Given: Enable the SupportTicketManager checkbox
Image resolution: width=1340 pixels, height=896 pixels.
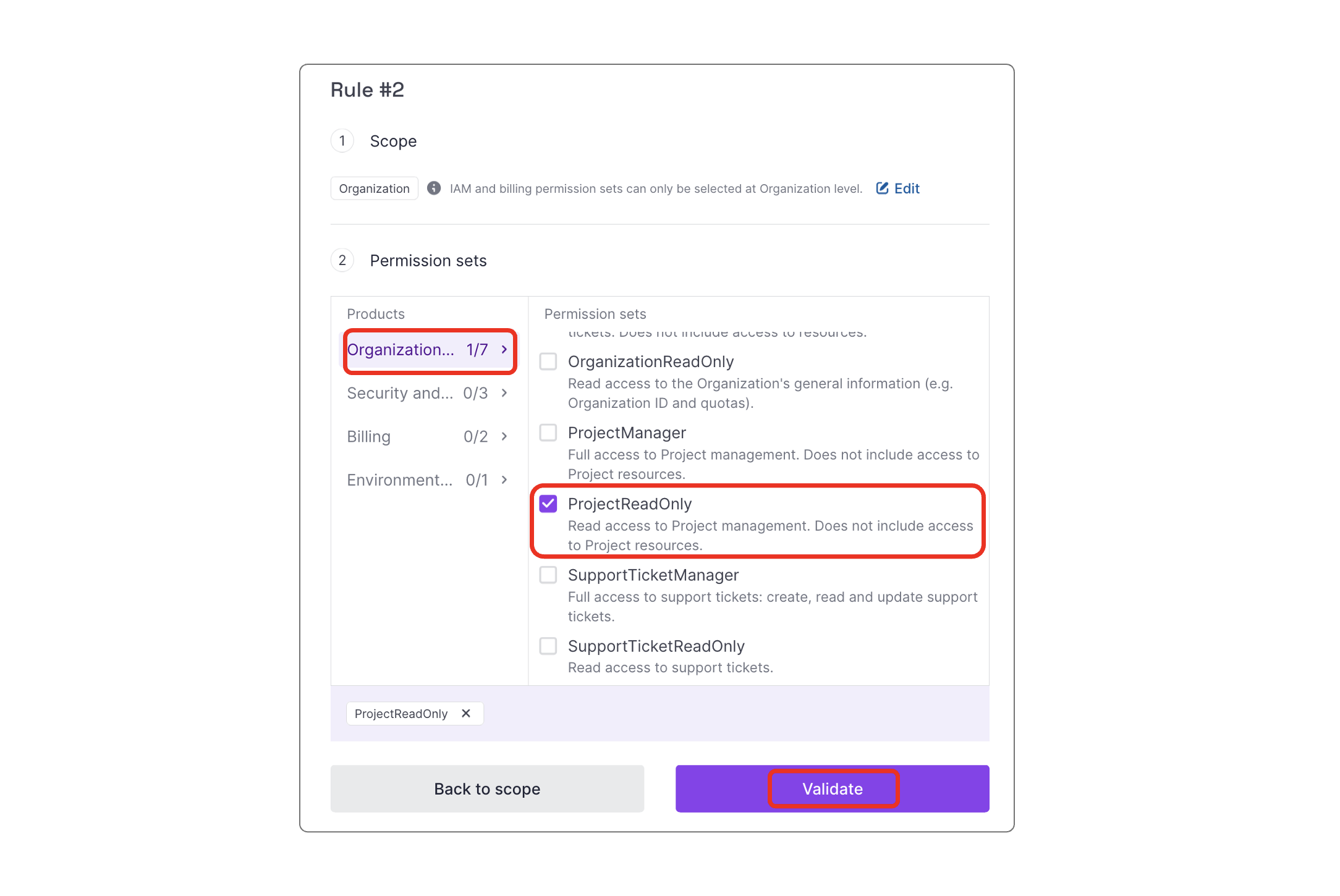Looking at the screenshot, I should pos(550,574).
